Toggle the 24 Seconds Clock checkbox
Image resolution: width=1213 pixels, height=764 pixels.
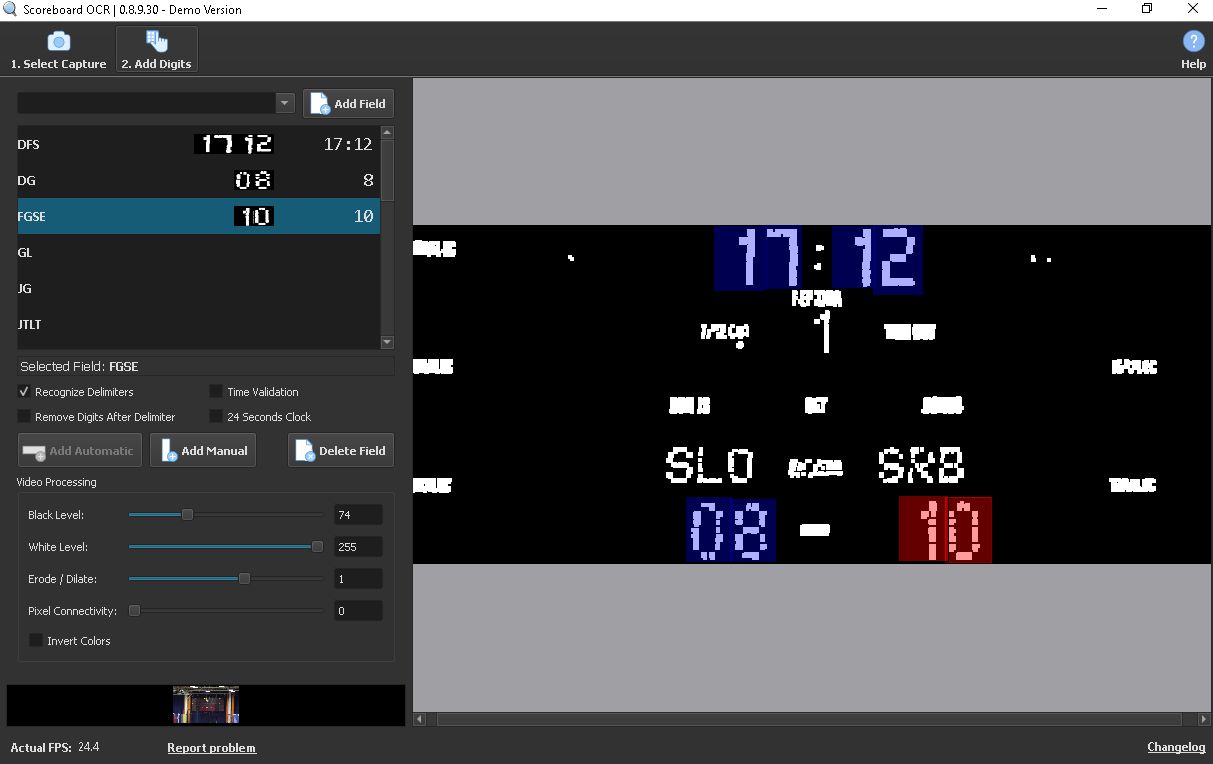point(216,417)
